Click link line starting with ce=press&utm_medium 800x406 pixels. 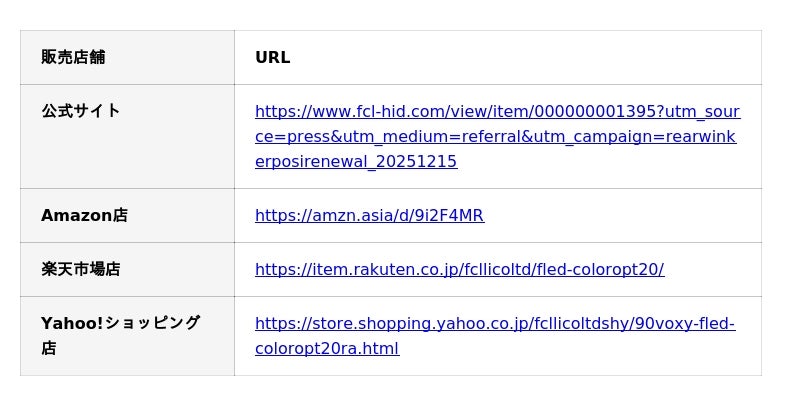tap(495, 137)
